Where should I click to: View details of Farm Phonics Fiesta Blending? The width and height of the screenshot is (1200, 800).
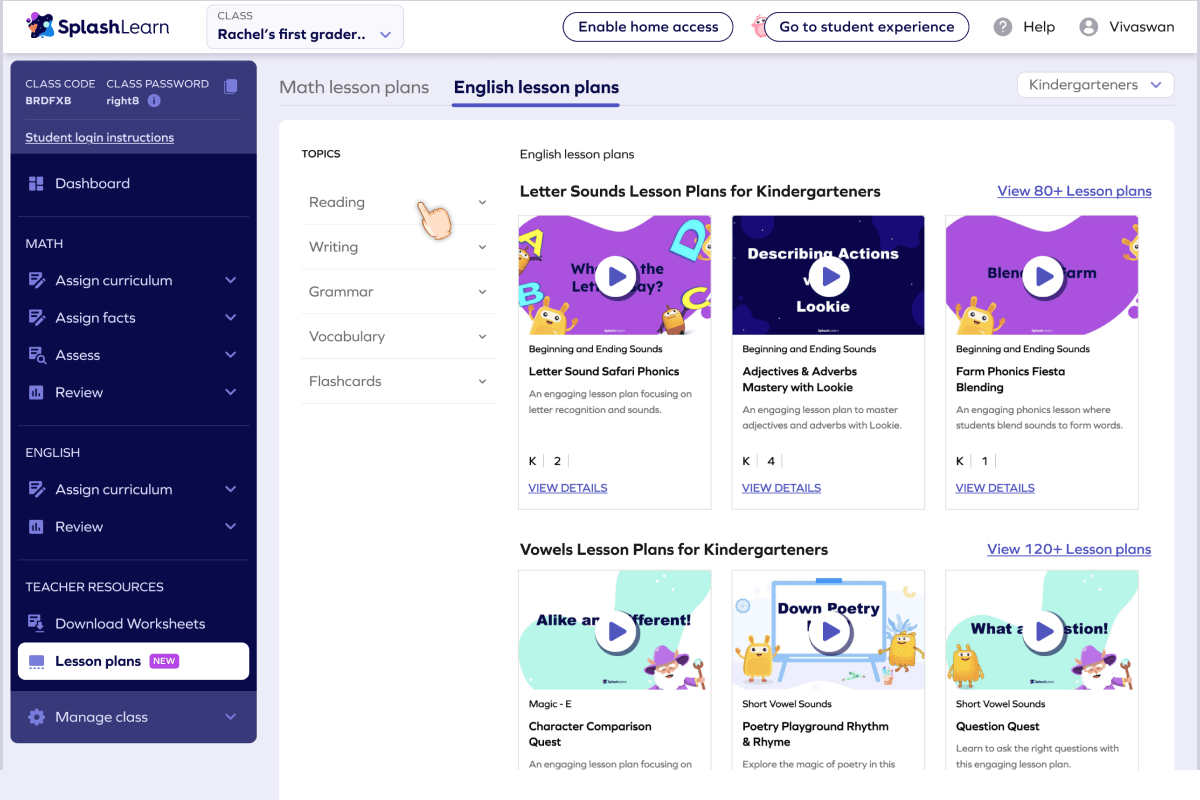coord(995,488)
